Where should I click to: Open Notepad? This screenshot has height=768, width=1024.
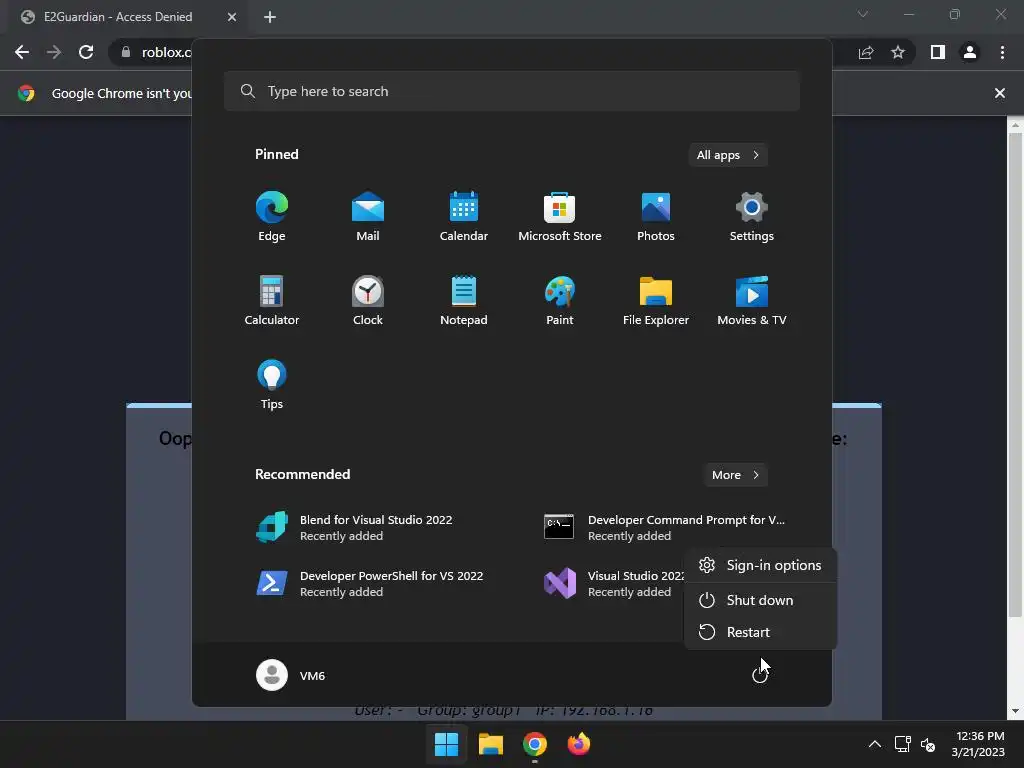pyautogui.click(x=464, y=300)
